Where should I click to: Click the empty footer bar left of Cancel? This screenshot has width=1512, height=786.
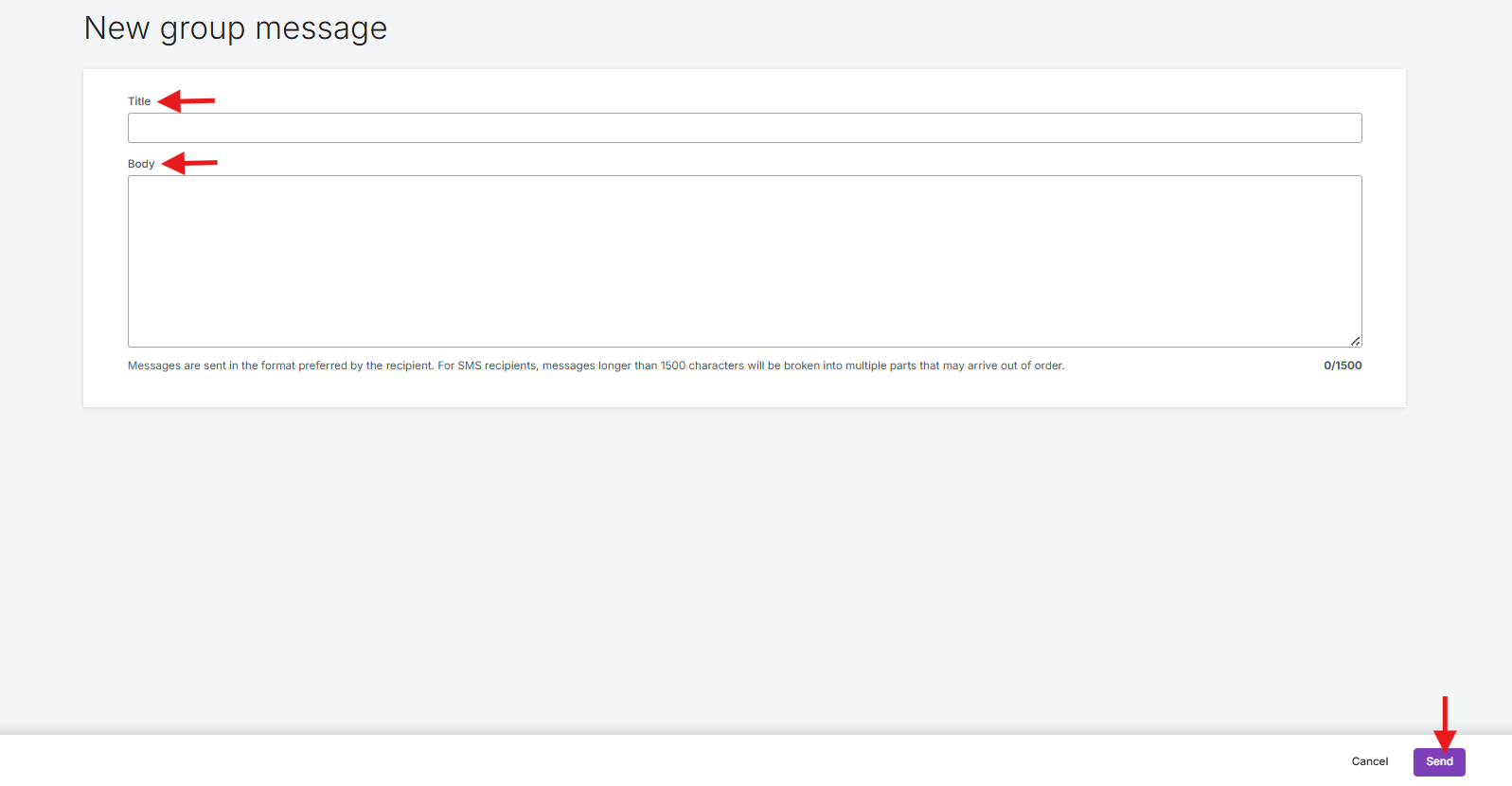pos(663,761)
